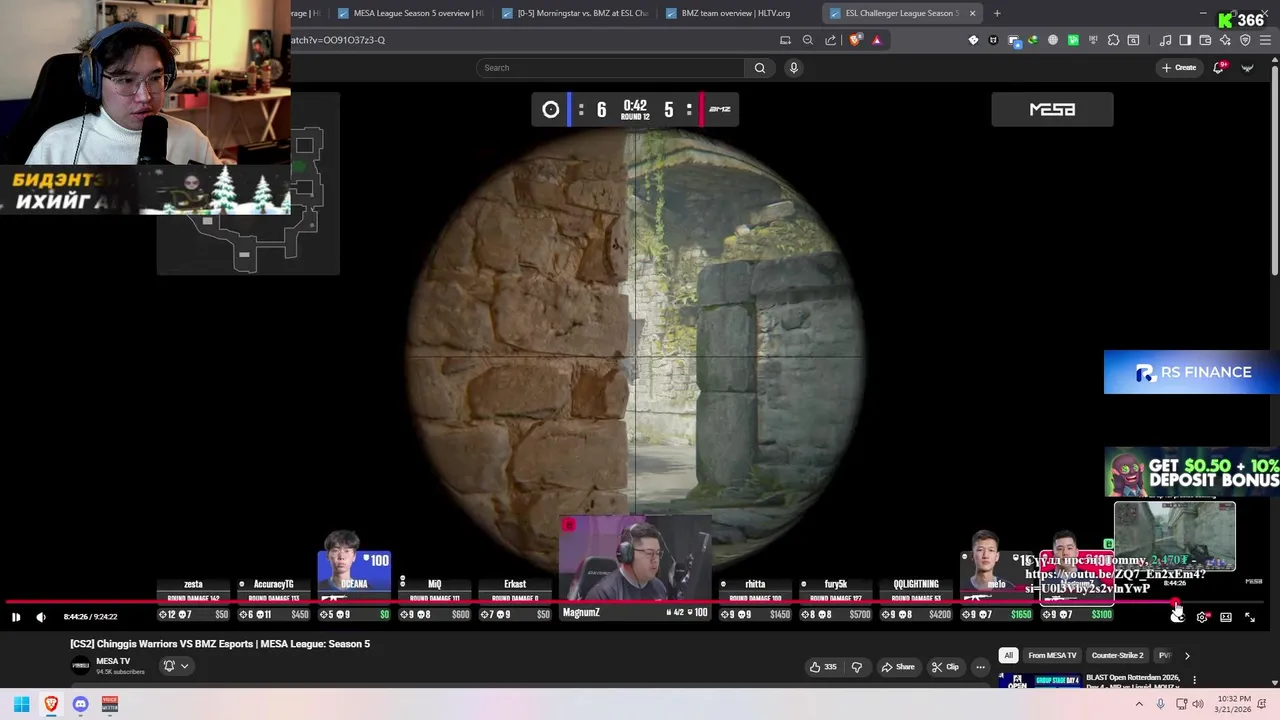Like the video with thumbs-up 335

click(825, 667)
